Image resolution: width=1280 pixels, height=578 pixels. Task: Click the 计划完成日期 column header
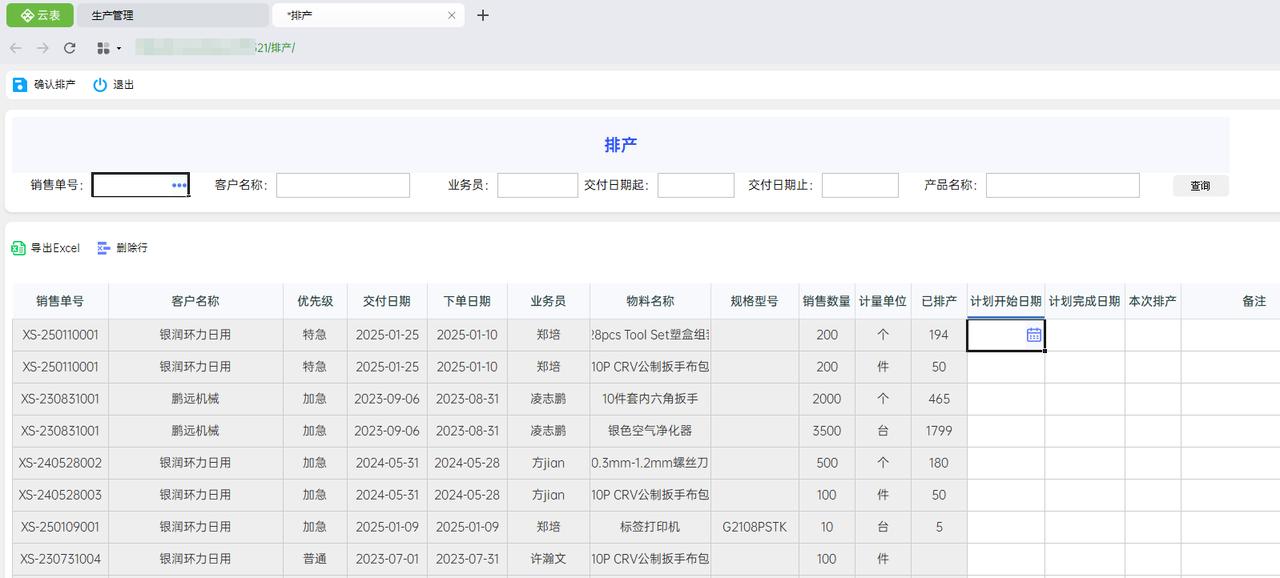(1085, 301)
